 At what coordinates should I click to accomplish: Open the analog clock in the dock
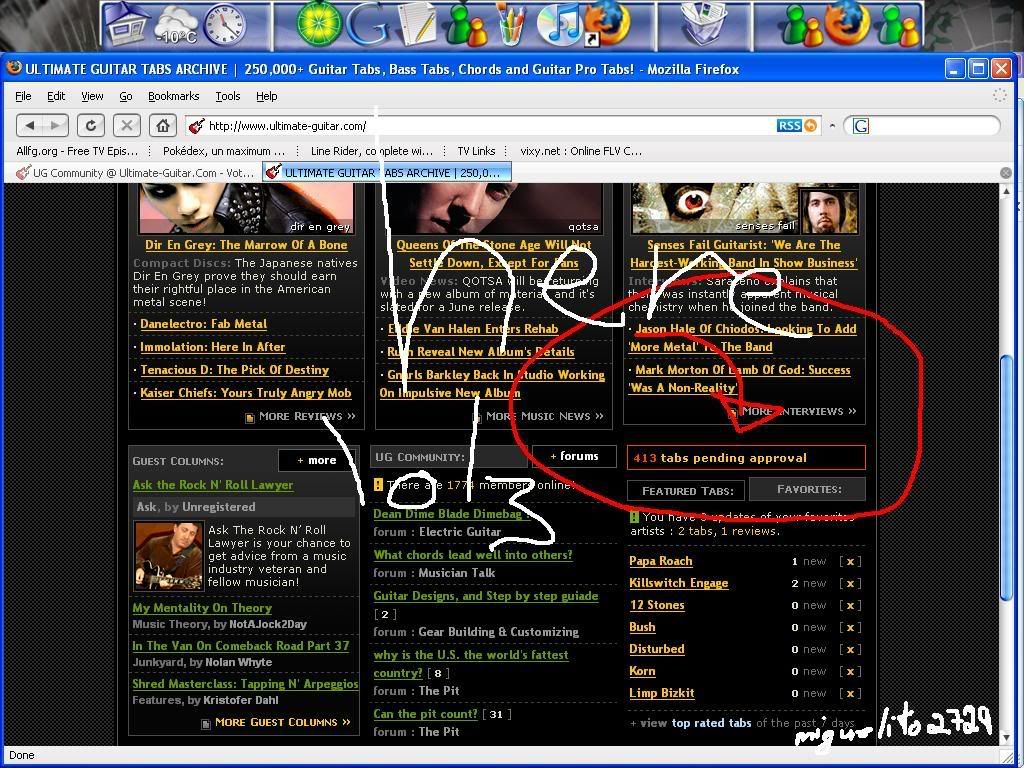225,25
